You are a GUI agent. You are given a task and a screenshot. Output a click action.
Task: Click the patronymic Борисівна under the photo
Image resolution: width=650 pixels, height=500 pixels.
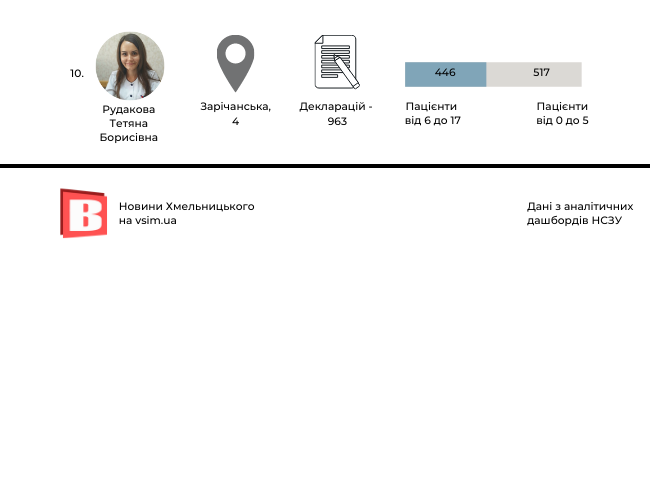point(129,138)
